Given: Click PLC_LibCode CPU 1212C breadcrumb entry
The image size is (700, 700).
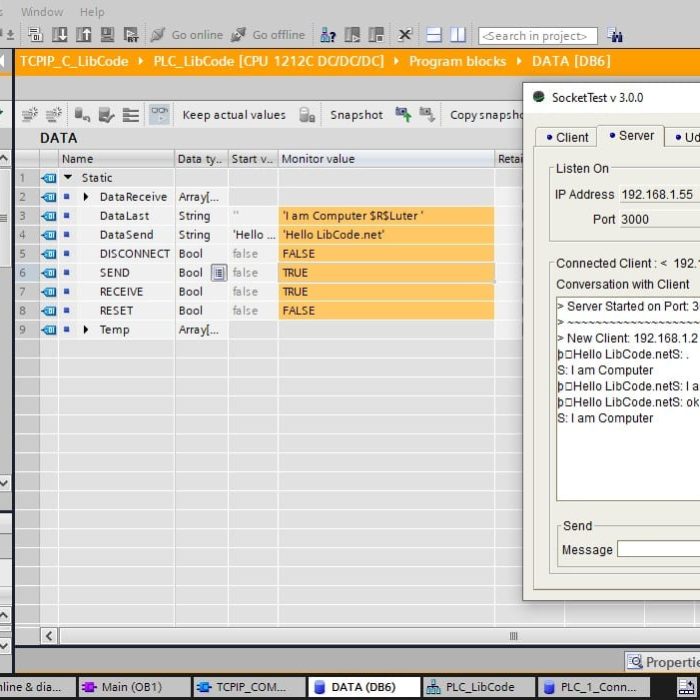Looking at the screenshot, I should pos(268,61).
